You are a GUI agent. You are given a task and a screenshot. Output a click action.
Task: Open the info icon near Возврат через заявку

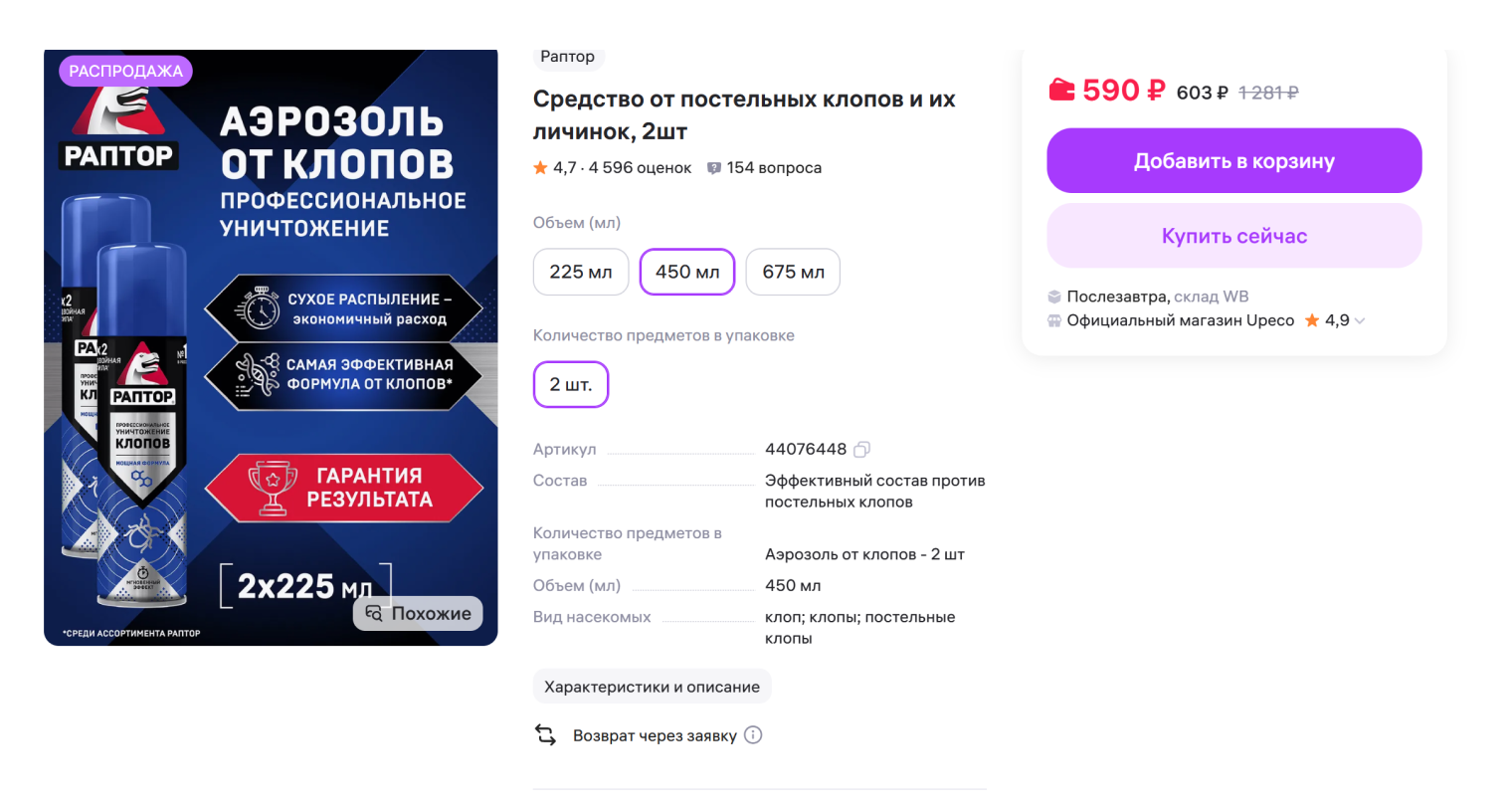point(753,734)
